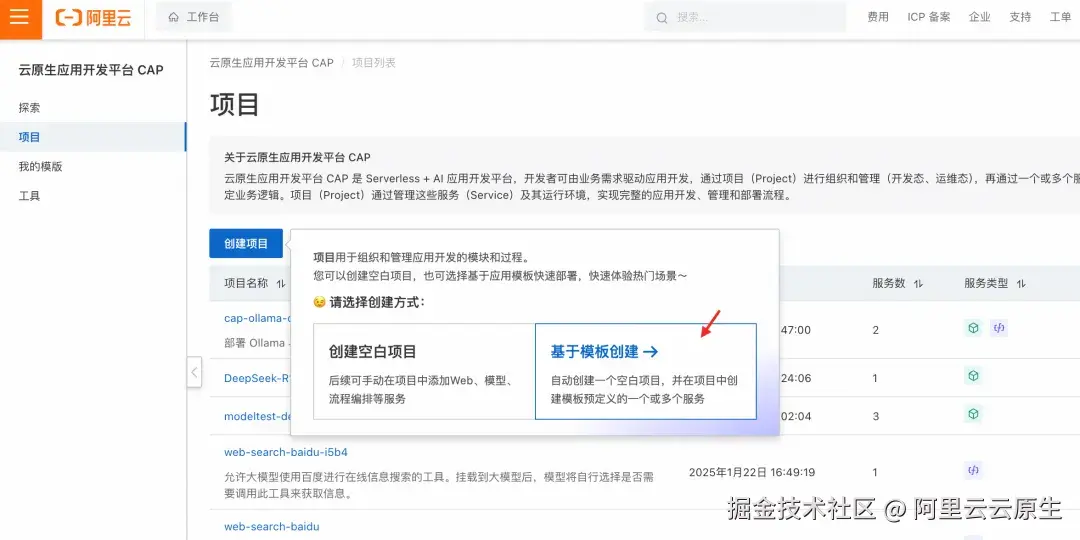Screen dimensions: 1080x540
Task: Collapse the sidebar with the arrow handle
Action: [x=194, y=372]
